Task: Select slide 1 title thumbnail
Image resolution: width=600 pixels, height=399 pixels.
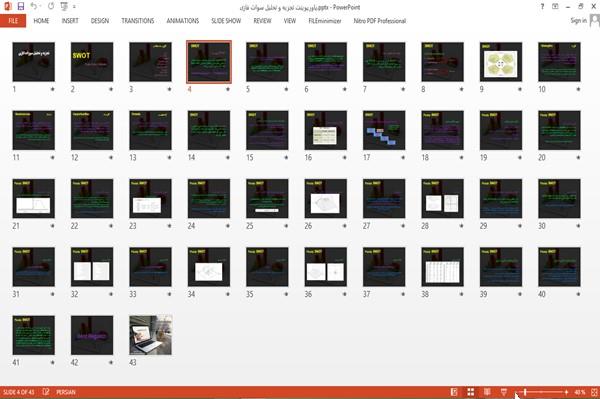Action: pyautogui.click(x=34, y=62)
